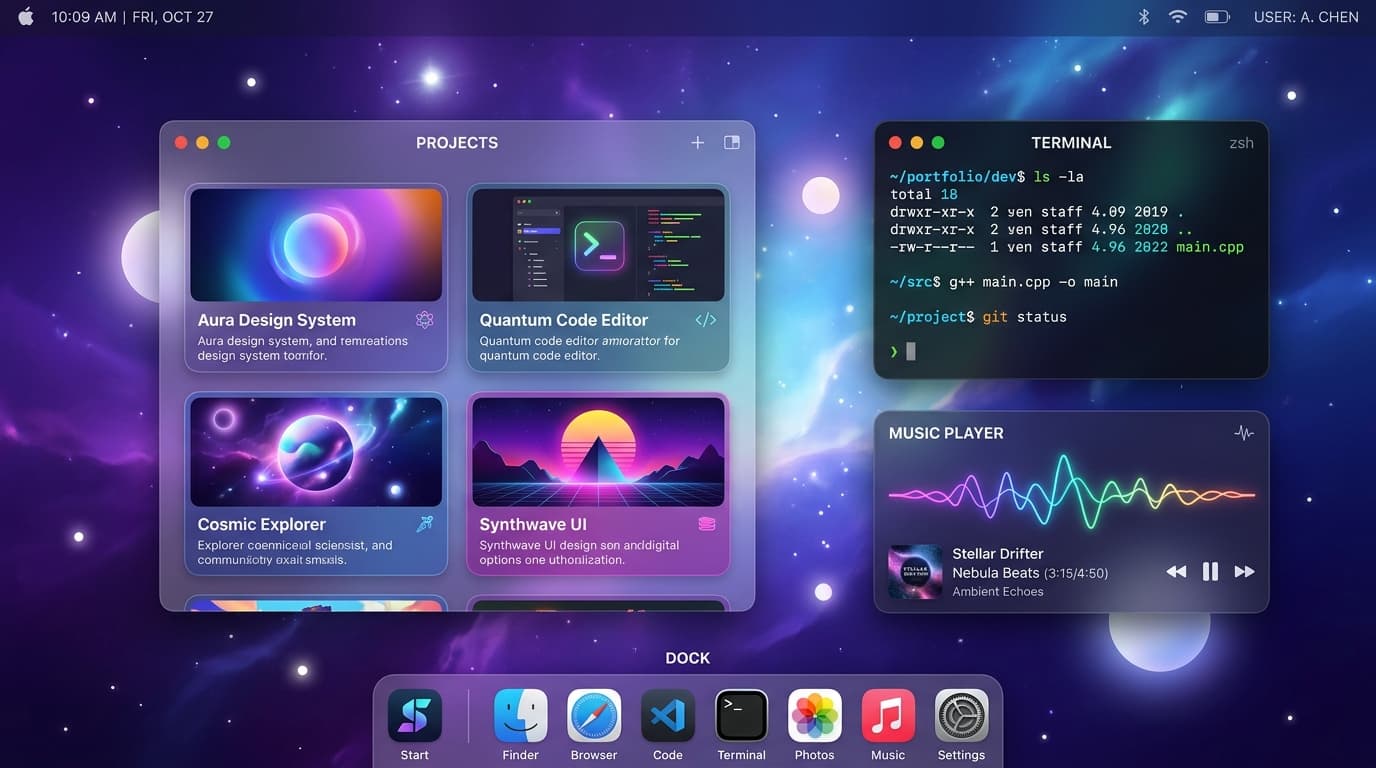The width and height of the screenshot is (1376, 768).
Task: Click the "Aura Design System" title
Action: click(277, 320)
